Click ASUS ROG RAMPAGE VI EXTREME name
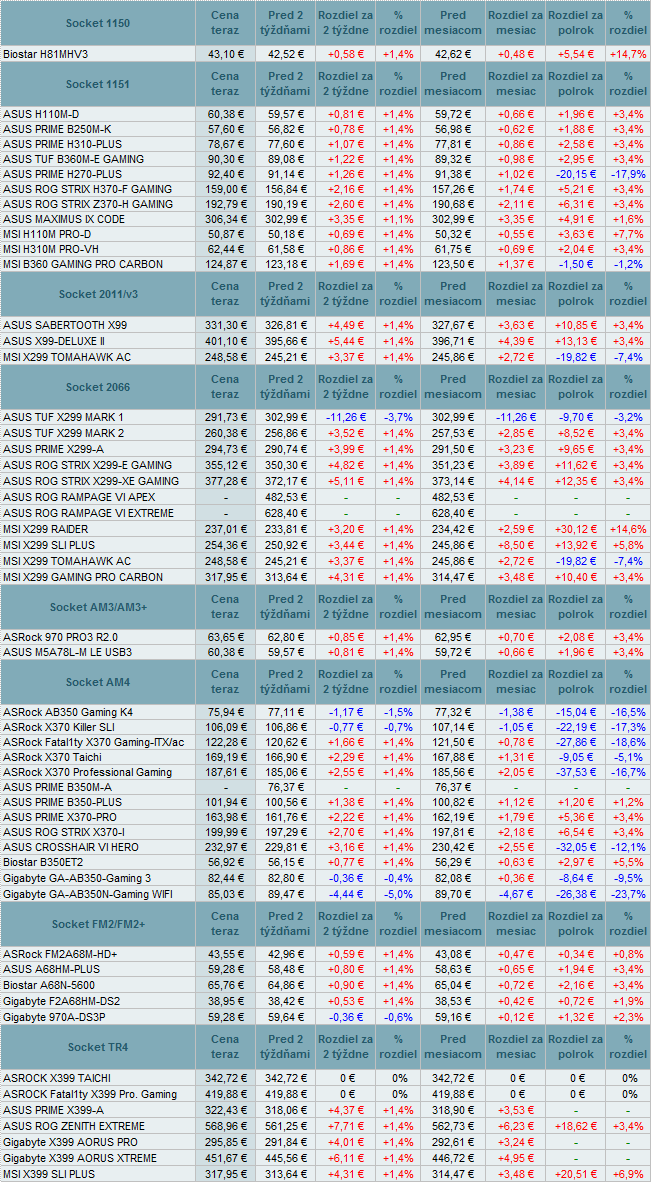Viewport: 651px width, 1182px height. click(x=88, y=513)
